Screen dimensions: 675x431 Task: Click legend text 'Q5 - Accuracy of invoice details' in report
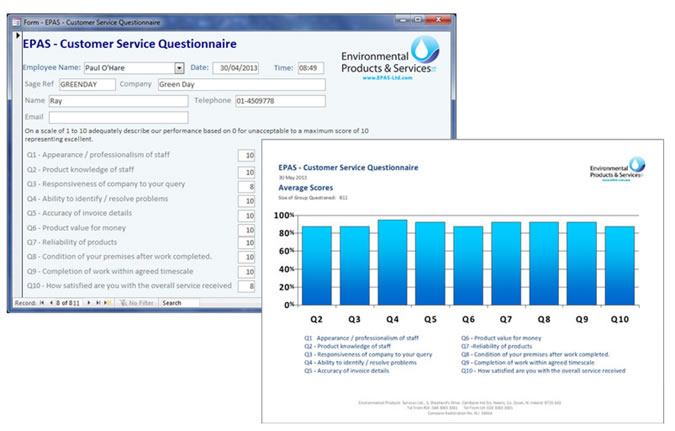coord(347,371)
